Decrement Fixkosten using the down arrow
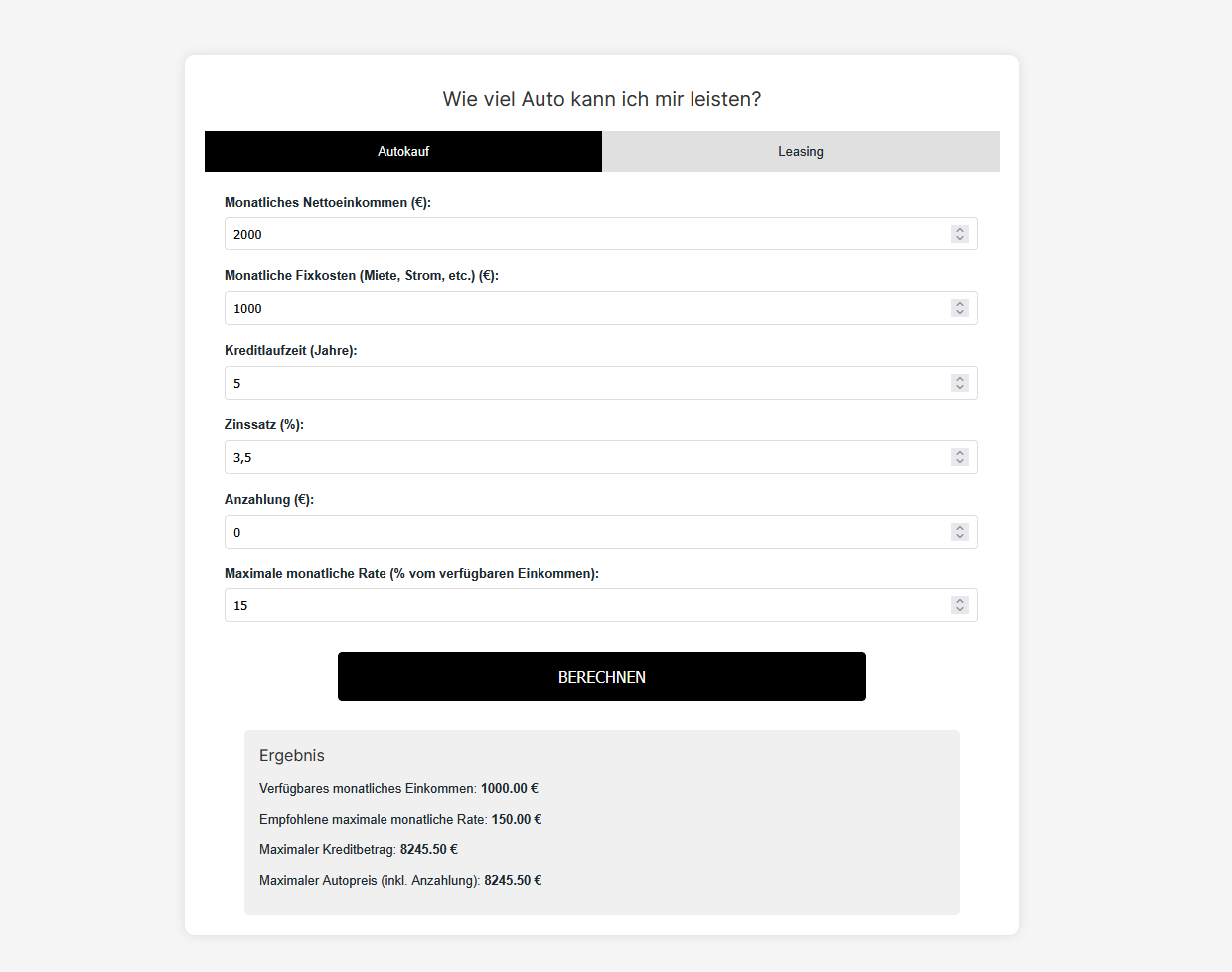1232x972 pixels. (x=960, y=313)
